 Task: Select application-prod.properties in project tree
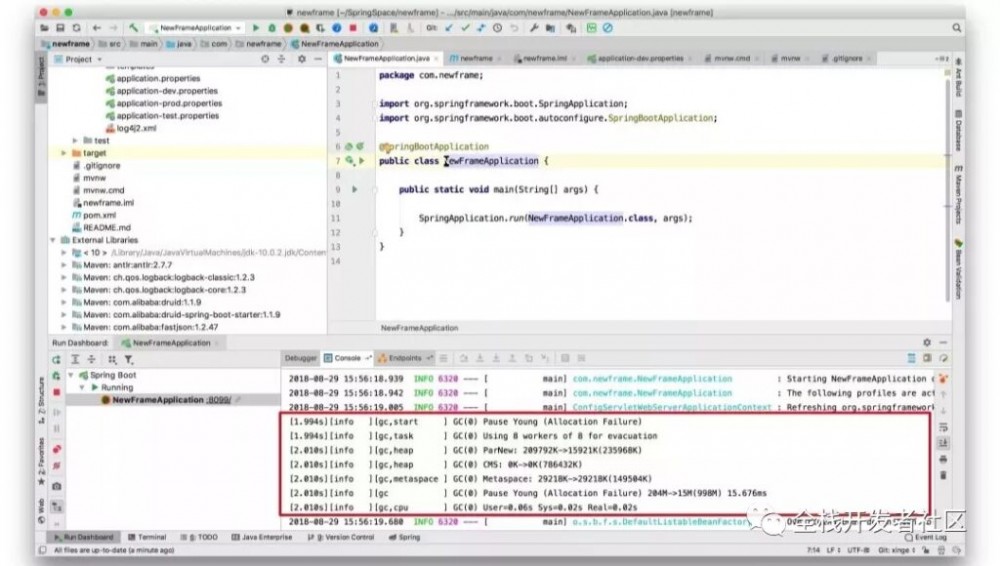click(x=169, y=103)
